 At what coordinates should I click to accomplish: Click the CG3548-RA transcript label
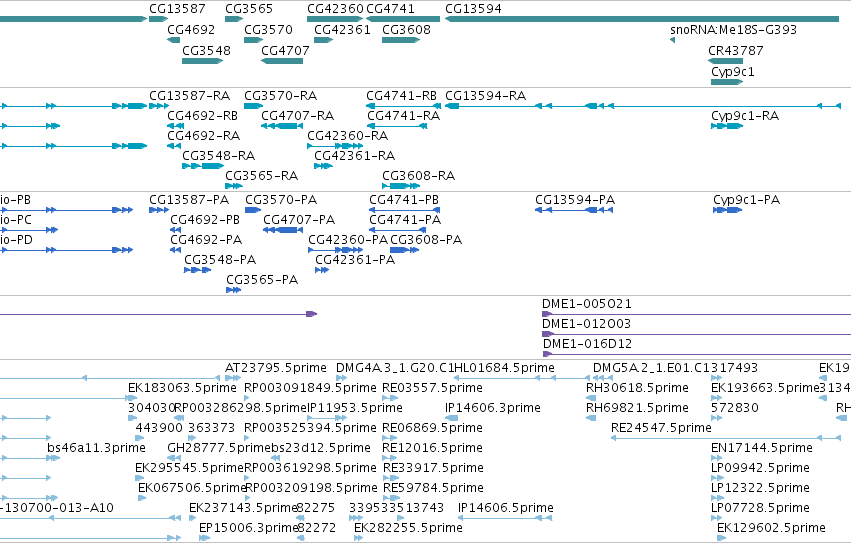click(219, 156)
